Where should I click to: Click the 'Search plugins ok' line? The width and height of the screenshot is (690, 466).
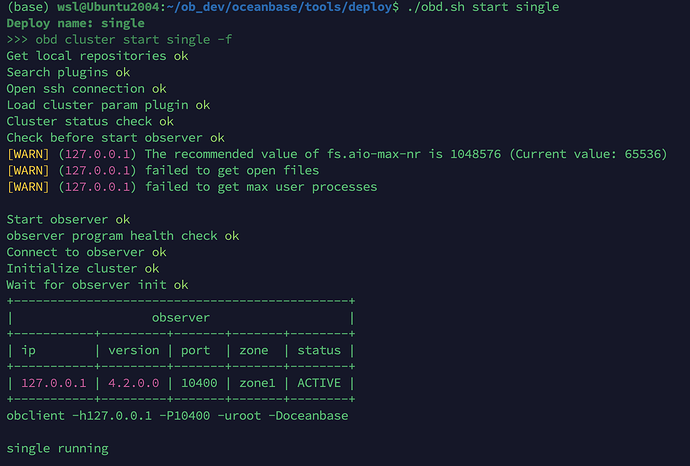click(68, 72)
